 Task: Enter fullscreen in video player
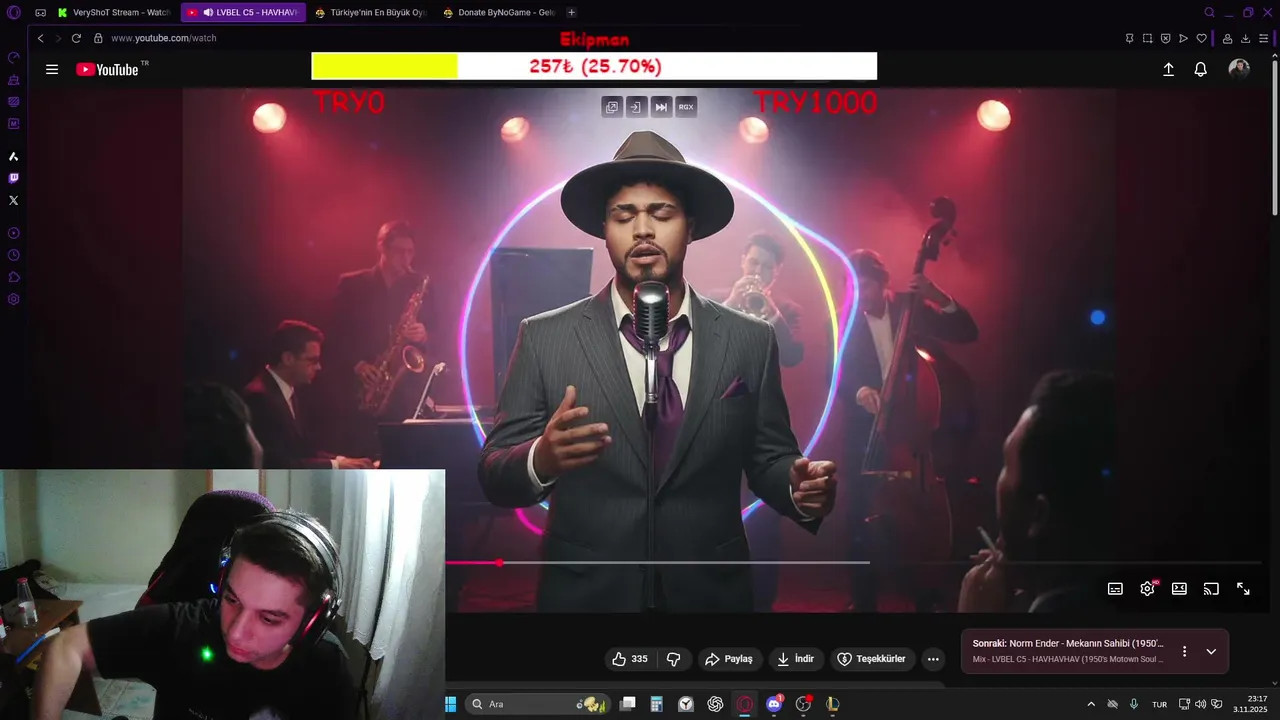(x=1243, y=589)
